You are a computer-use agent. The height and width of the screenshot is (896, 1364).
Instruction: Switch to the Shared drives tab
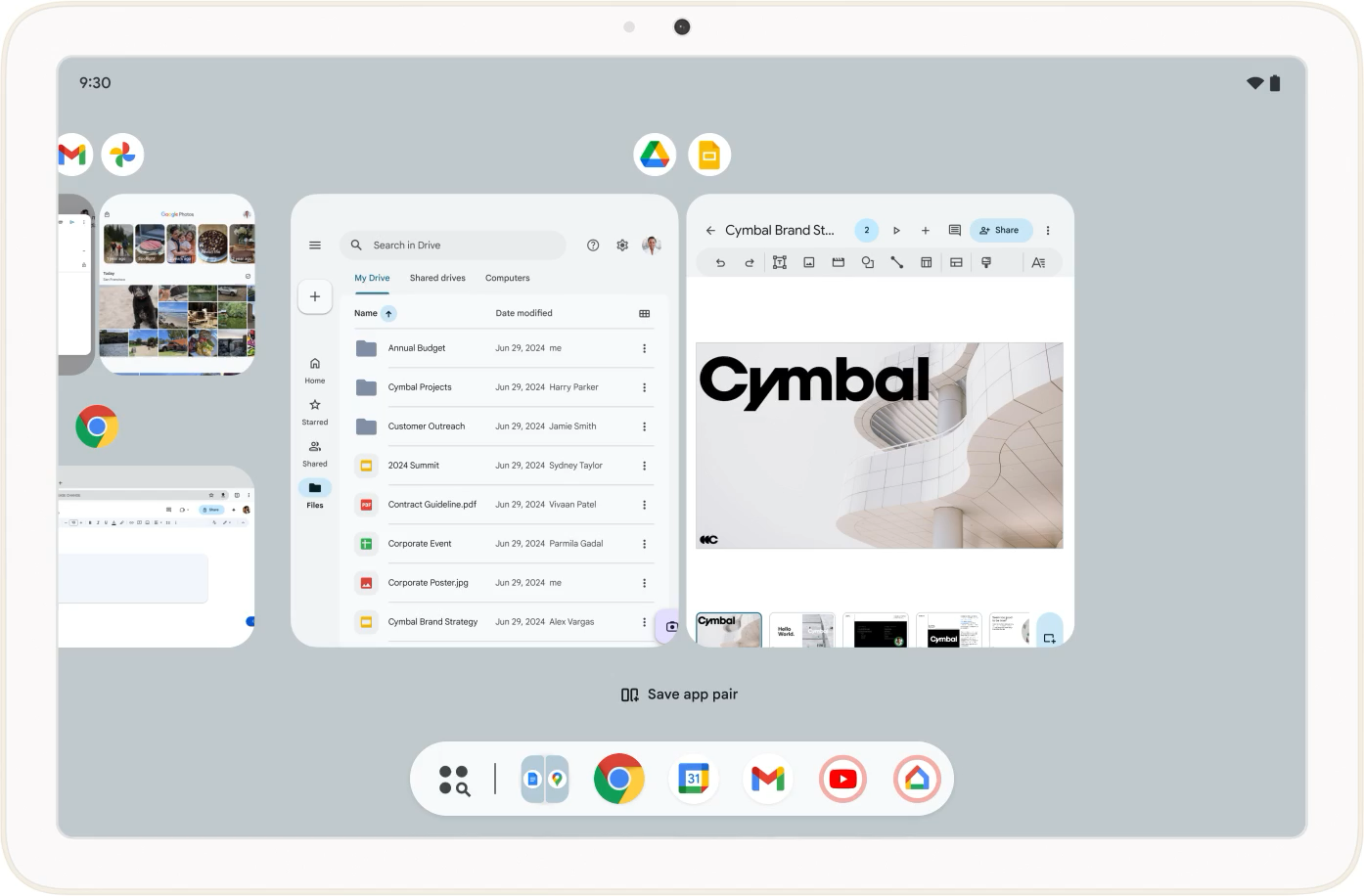point(437,278)
